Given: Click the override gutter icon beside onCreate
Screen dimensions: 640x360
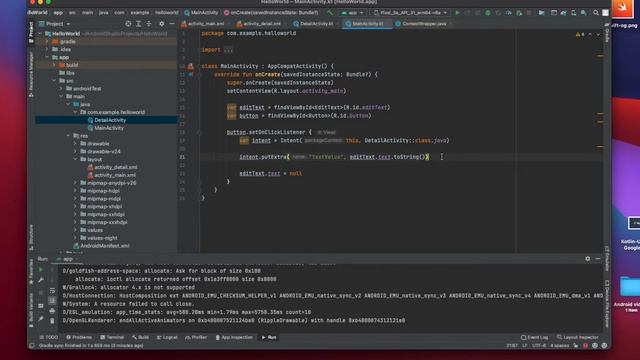Looking at the screenshot, I should (x=191, y=75).
